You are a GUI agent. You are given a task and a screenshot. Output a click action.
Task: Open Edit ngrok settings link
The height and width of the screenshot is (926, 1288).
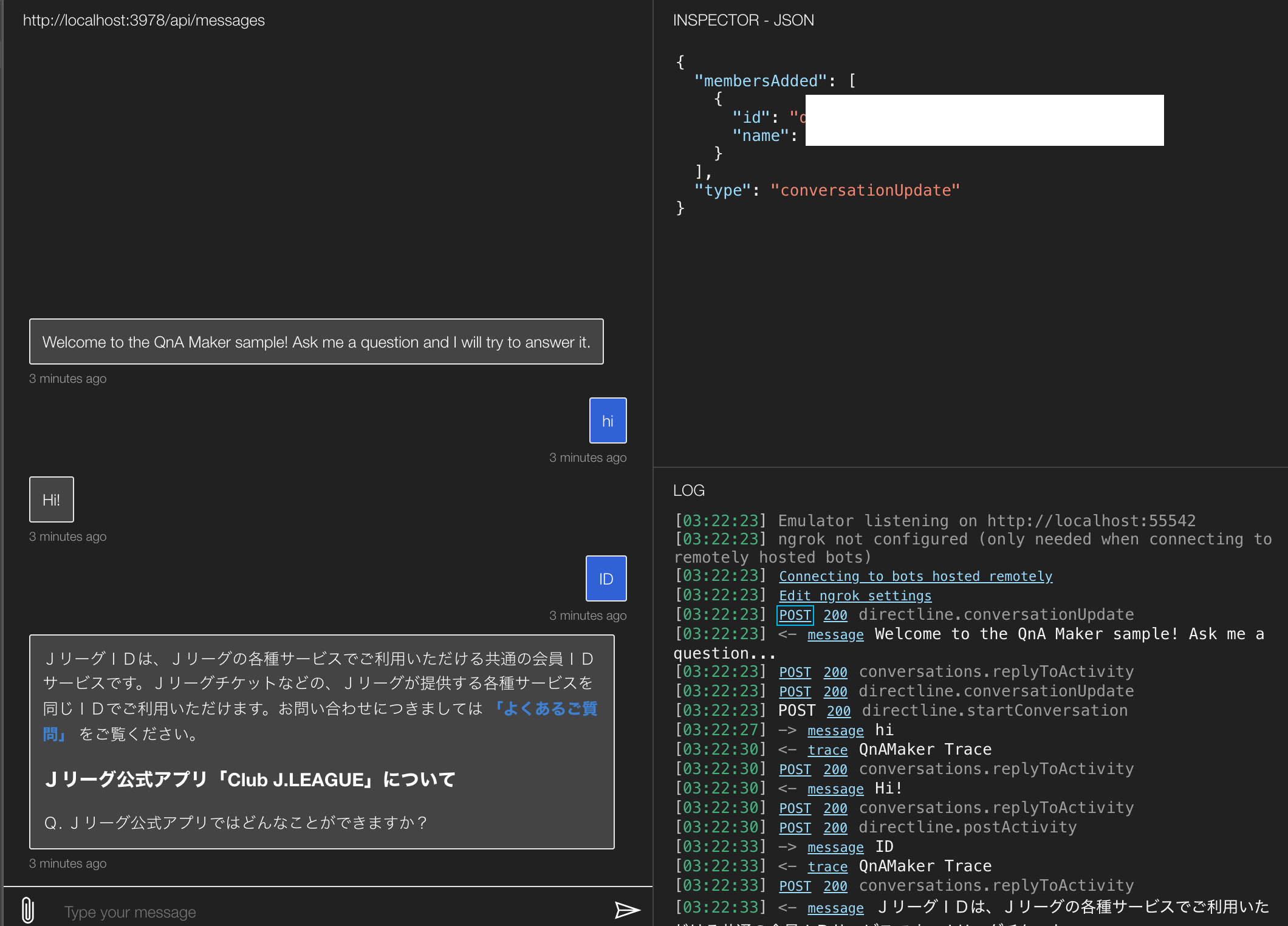coord(854,595)
